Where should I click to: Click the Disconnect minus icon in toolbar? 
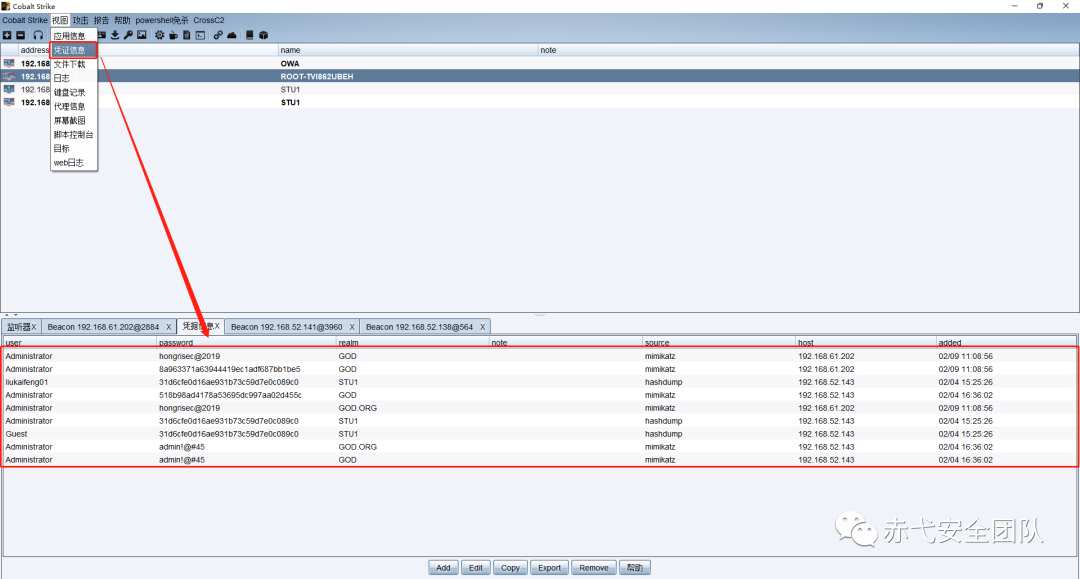tap(21, 35)
